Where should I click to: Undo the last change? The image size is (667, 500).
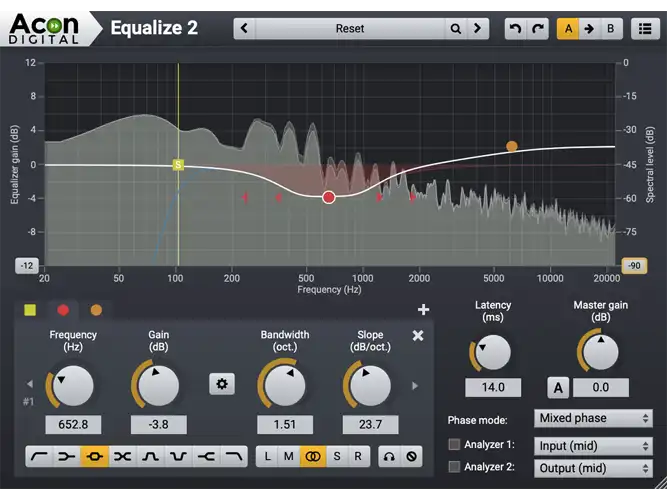(x=516, y=29)
